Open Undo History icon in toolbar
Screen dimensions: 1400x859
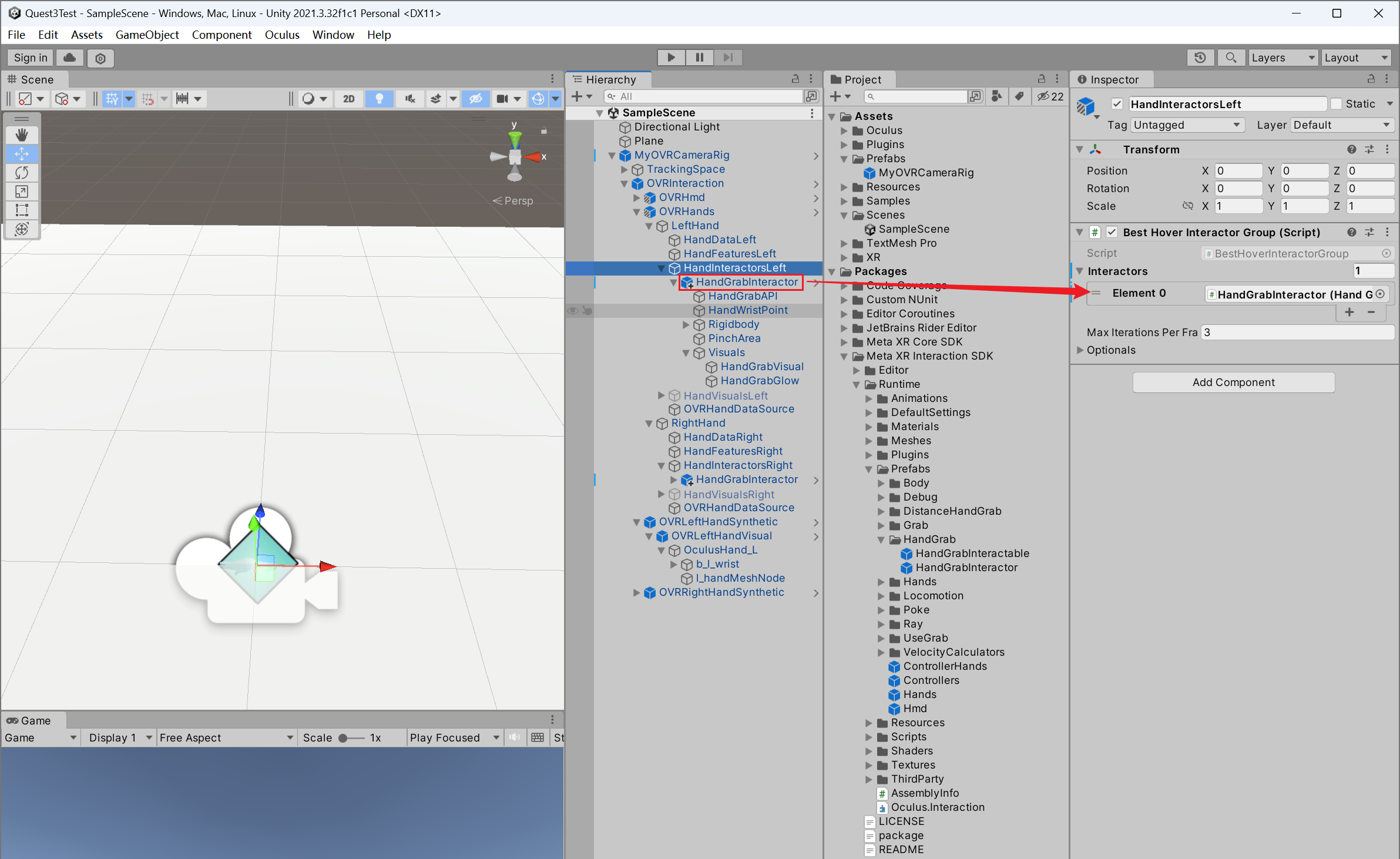click(1200, 58)
